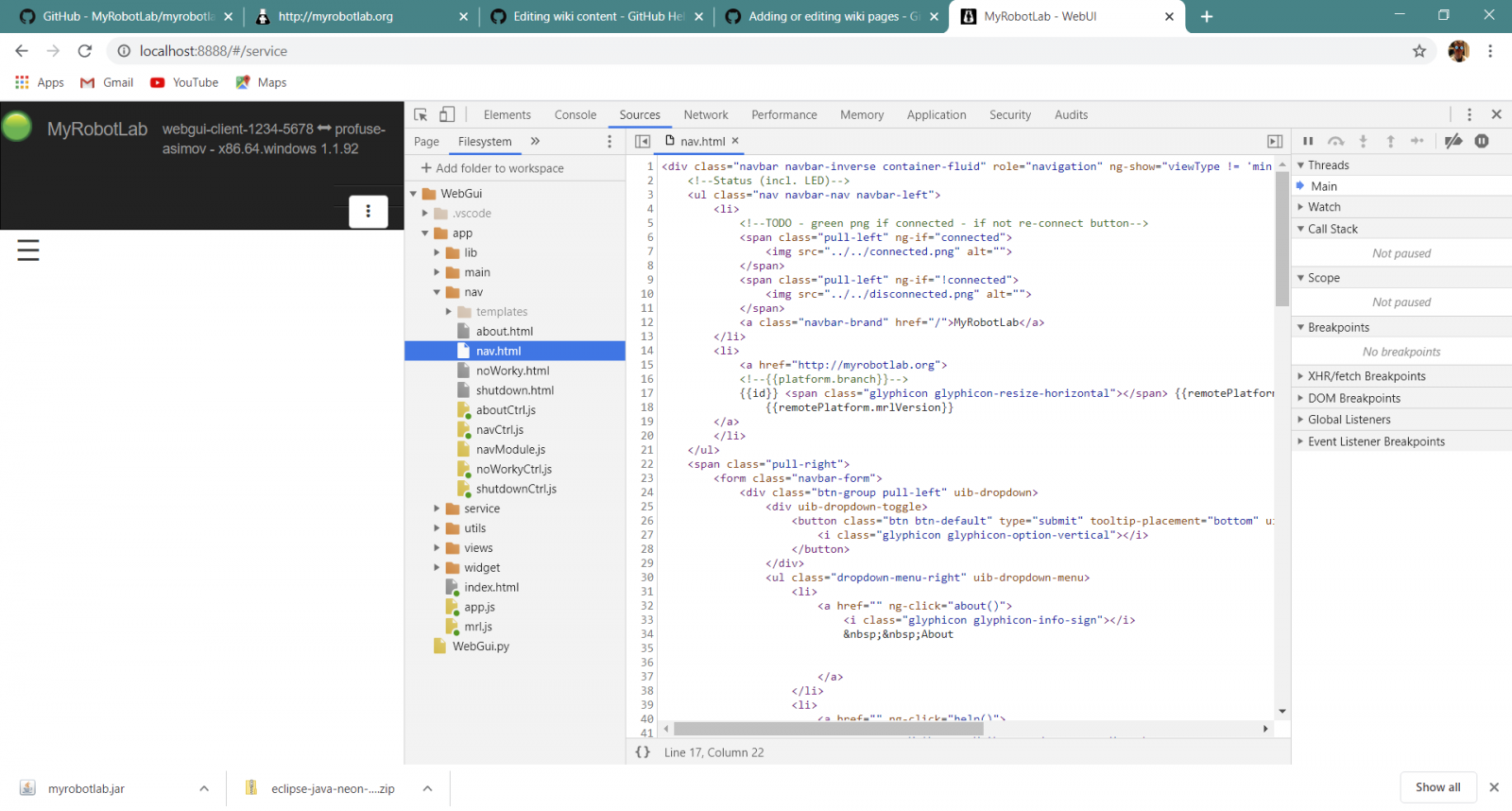Image resolution: width=1512 pixels, height=811 pixels.
Task: Expand the lib folder
Action: click(x=437, y=252)
